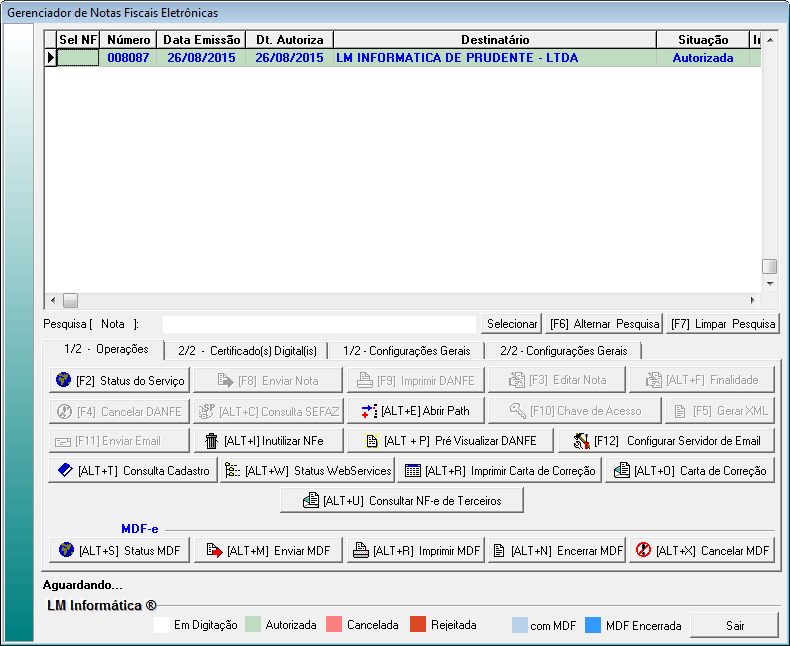Click the Status WebServices network icon
This screenshot has width=790, height=646.
tap(232, 470)
